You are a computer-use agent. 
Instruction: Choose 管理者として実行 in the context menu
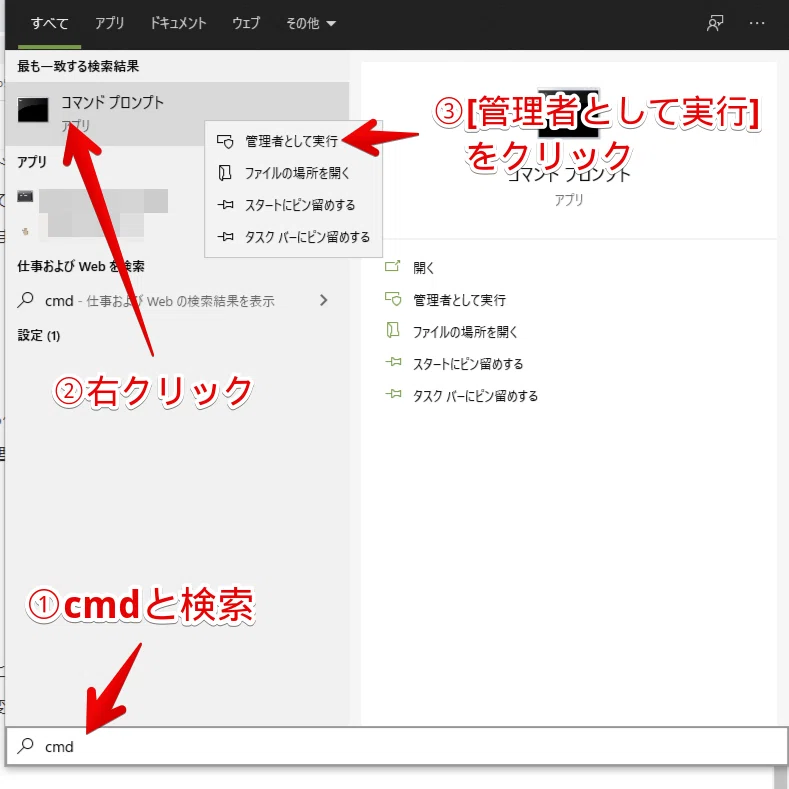coord(293,141)
